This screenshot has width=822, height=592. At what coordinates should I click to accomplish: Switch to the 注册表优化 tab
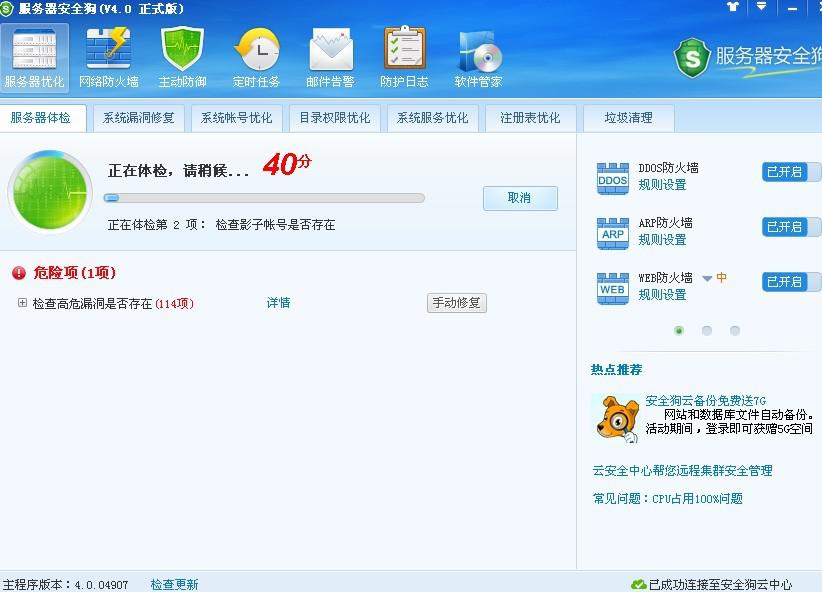tap(531, 118)
